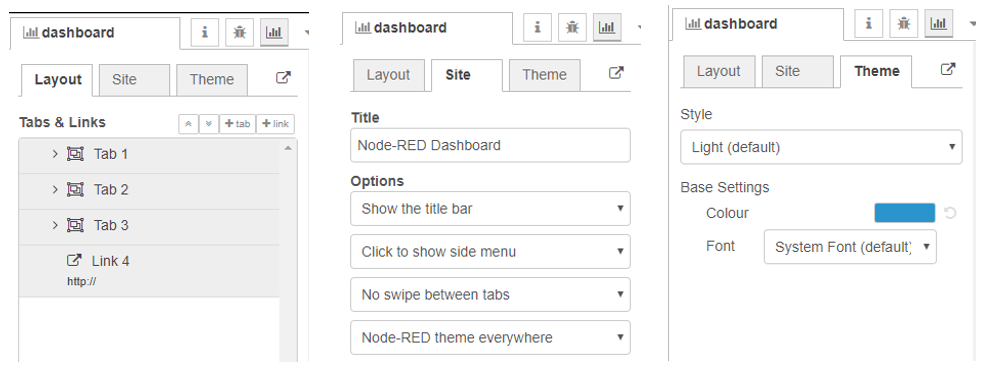
Task: Add a new link with +link button
Action: pyautogui.click(x=275, y=124)
